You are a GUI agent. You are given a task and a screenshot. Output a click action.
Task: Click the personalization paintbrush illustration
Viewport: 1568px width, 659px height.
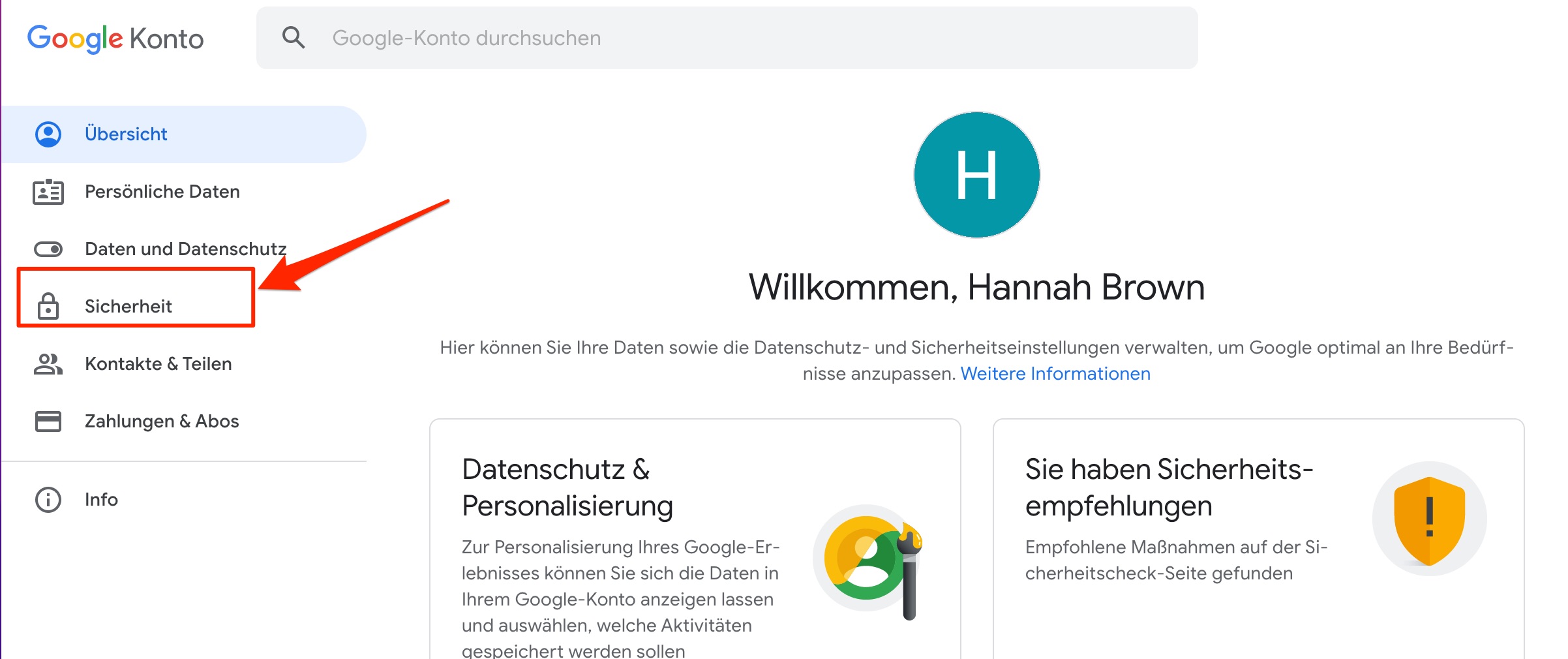coord(868,560)
